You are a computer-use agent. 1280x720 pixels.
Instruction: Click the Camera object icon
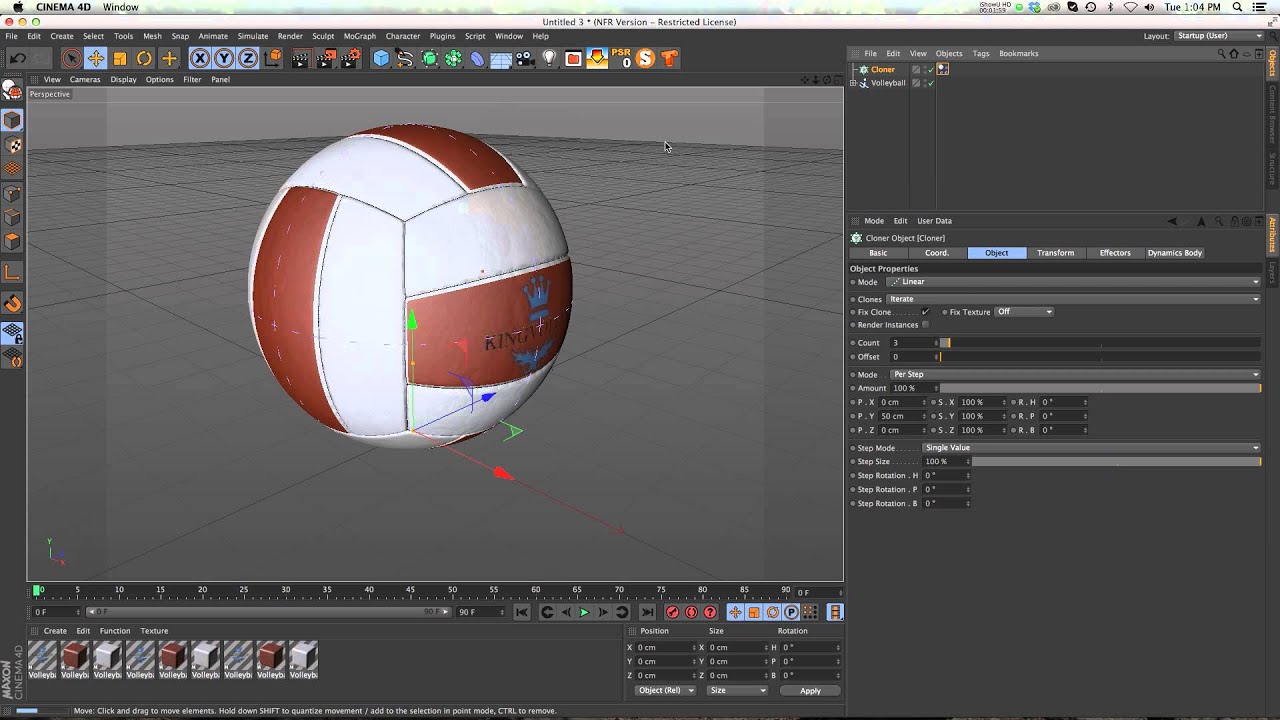point(525,59)
